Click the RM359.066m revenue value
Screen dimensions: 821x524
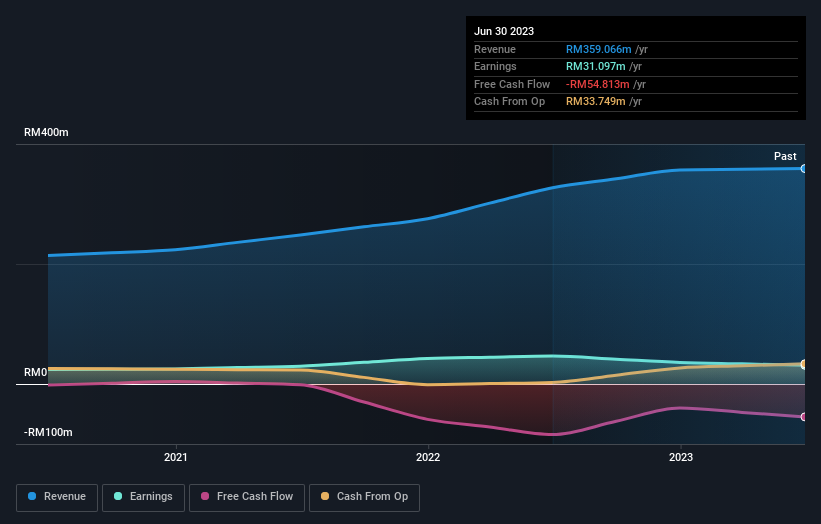coord(598,49)
